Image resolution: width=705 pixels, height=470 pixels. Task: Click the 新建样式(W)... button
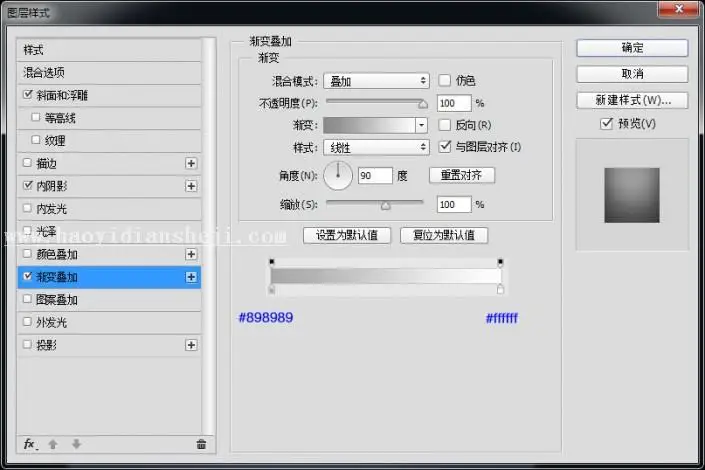click(632, 100)
